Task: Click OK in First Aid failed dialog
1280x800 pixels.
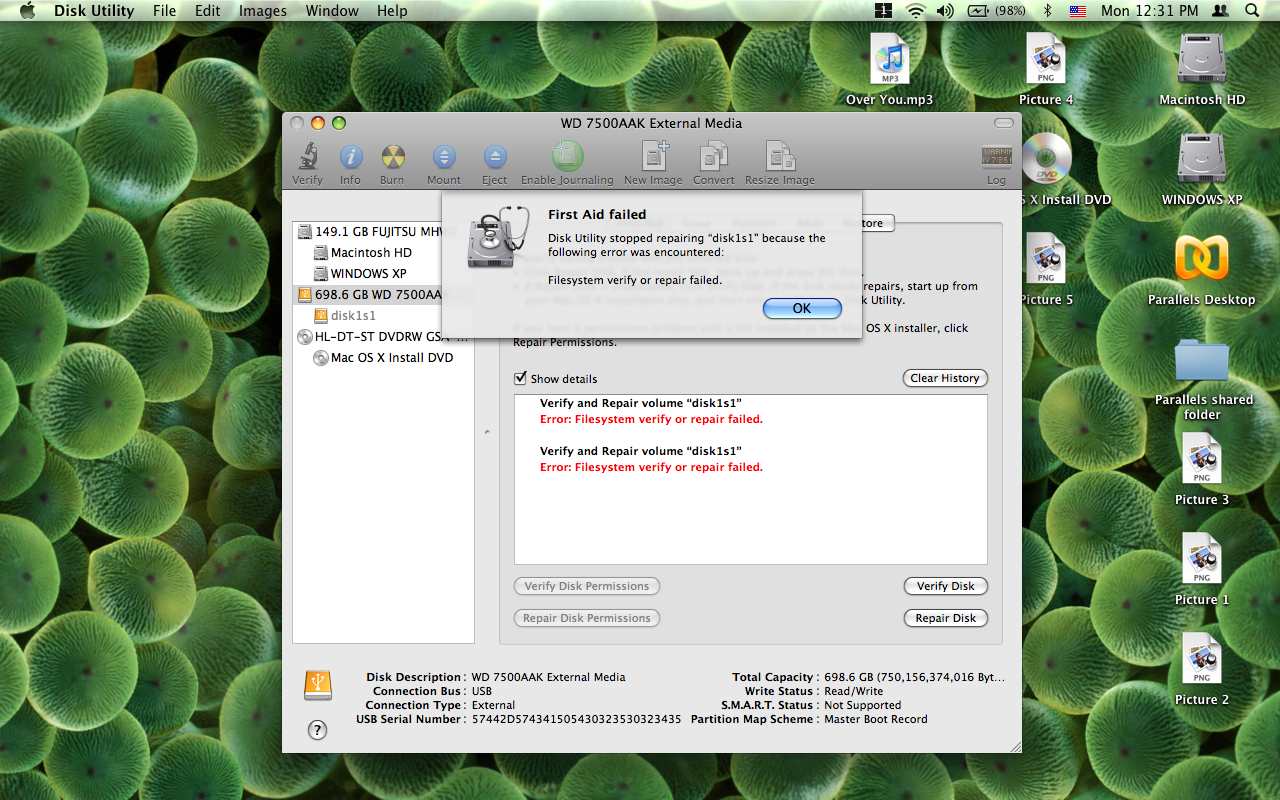Action: click(802, 308)
